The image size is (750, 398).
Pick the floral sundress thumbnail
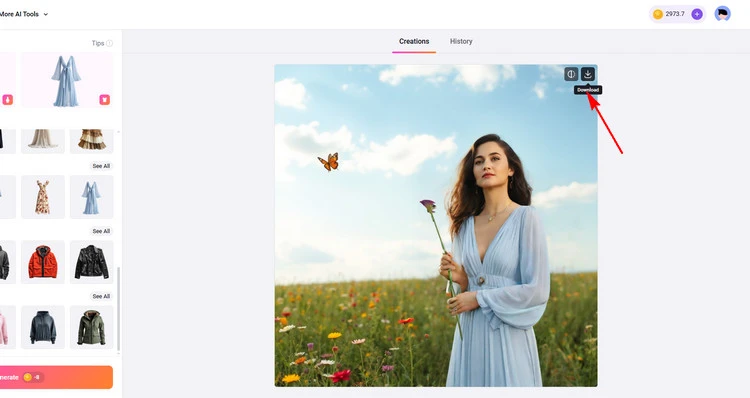click(x=43, y=197)
